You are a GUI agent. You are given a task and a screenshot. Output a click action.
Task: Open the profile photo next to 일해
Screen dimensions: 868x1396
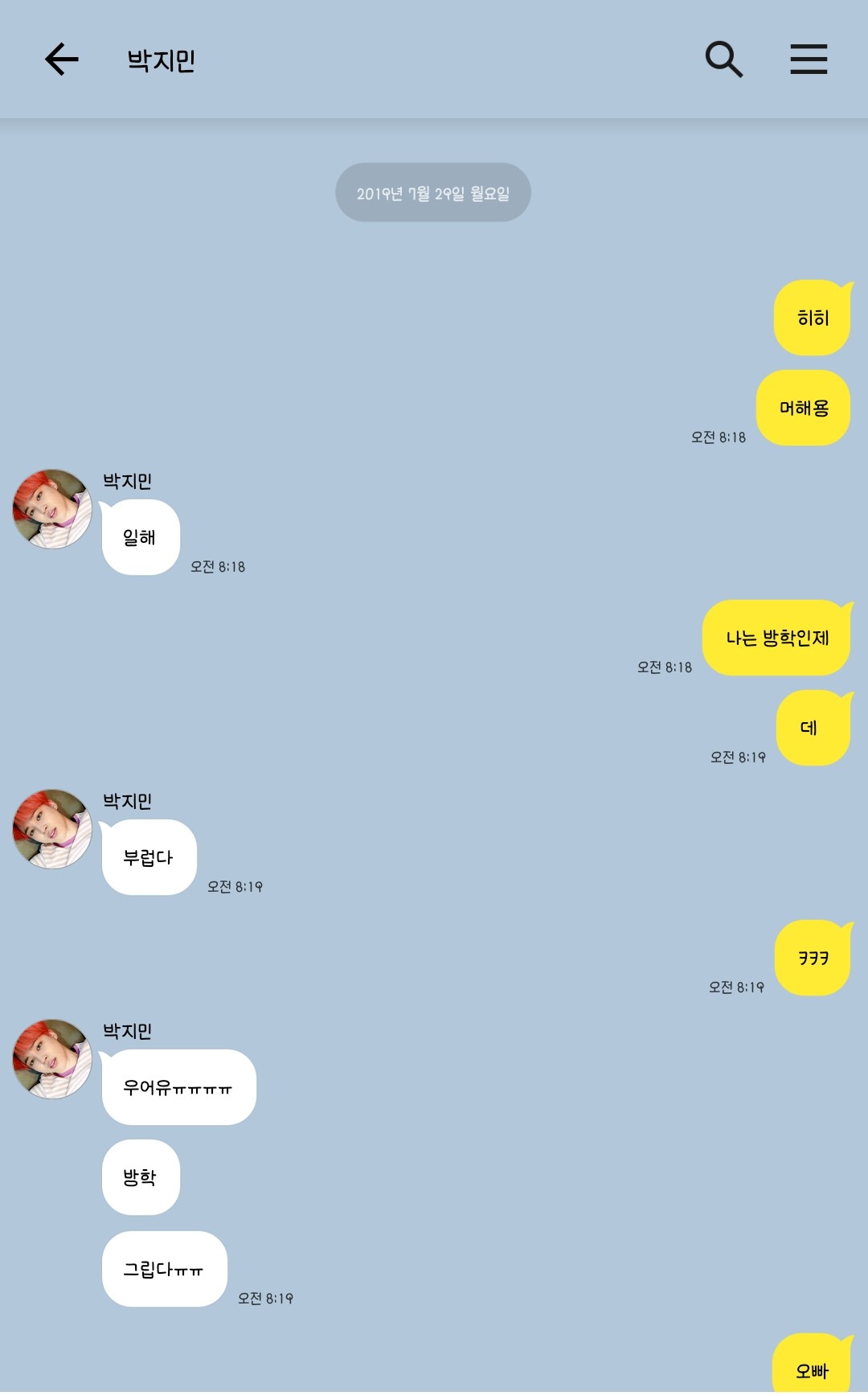[52, 509]
